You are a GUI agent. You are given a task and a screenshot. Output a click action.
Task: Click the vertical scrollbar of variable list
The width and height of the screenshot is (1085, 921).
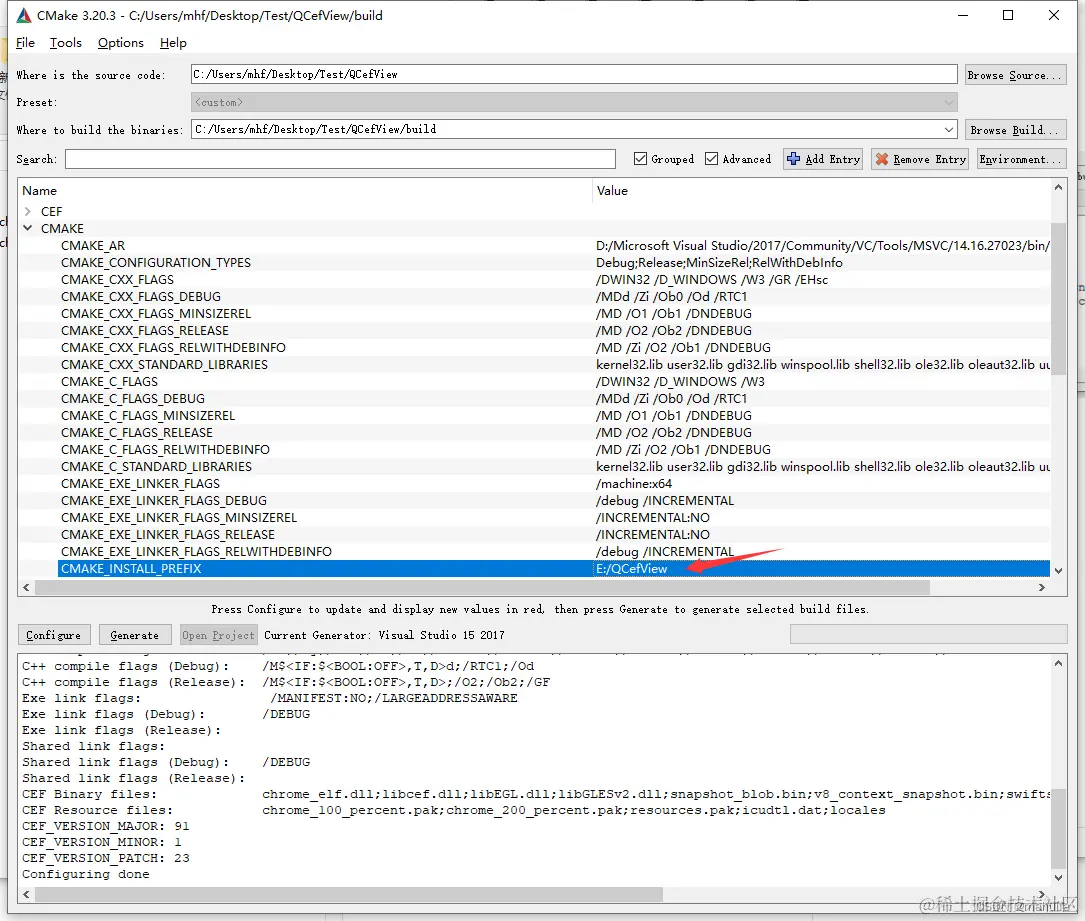point(1057,298)
